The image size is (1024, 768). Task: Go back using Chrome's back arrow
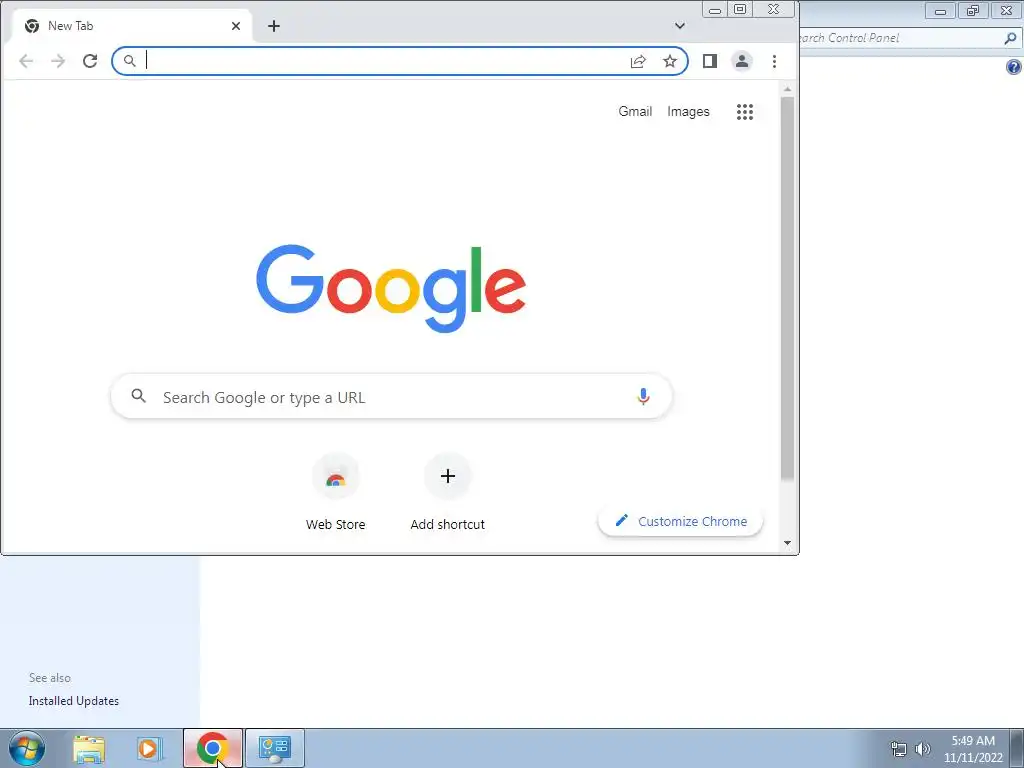click(x=26, y=61)
